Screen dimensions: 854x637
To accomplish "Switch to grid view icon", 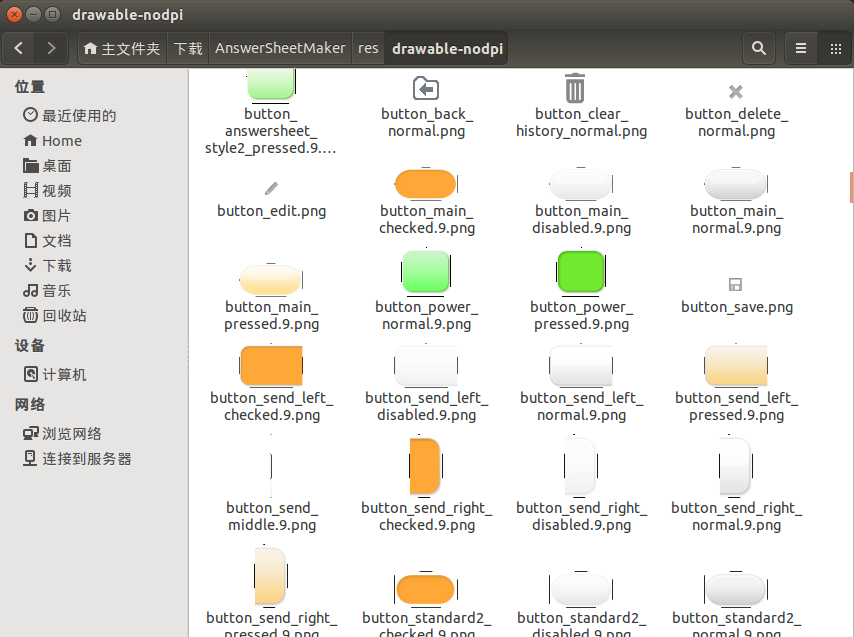I will coord(835,48).
